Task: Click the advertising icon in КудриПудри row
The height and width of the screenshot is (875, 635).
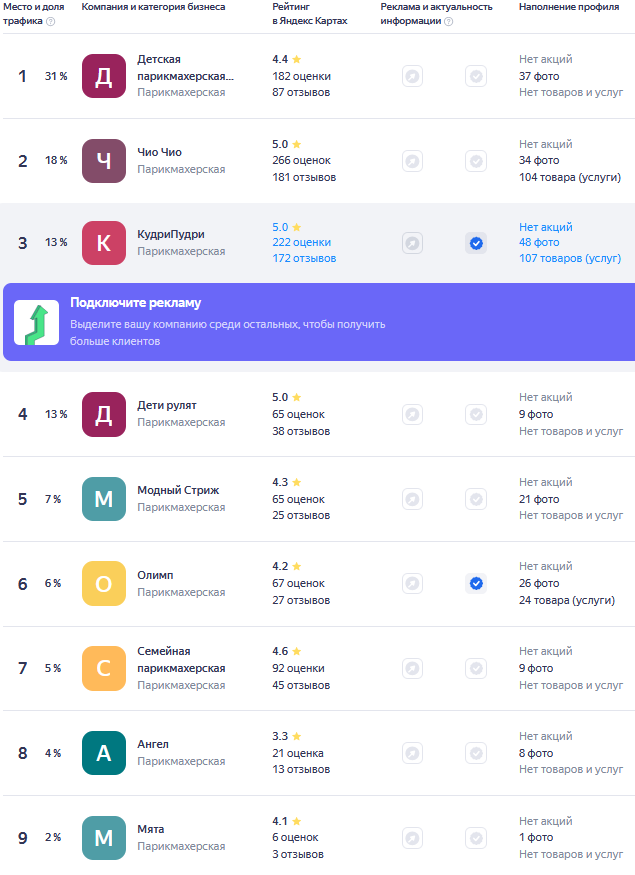Action: point(412,243)
